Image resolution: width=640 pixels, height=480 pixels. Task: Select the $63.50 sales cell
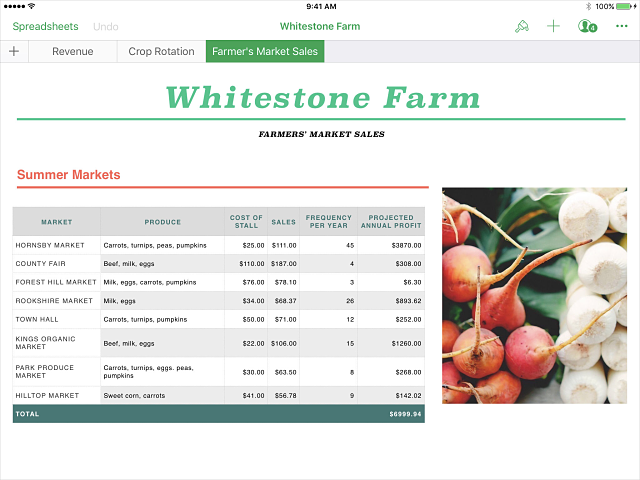284,372
